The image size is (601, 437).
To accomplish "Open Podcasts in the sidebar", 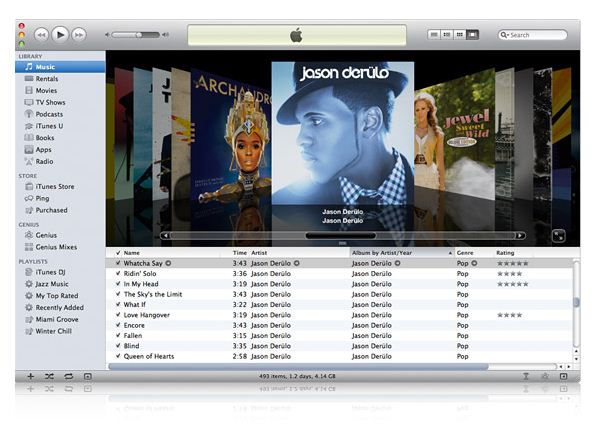I will pyautogui.click(x=60, y=114).
